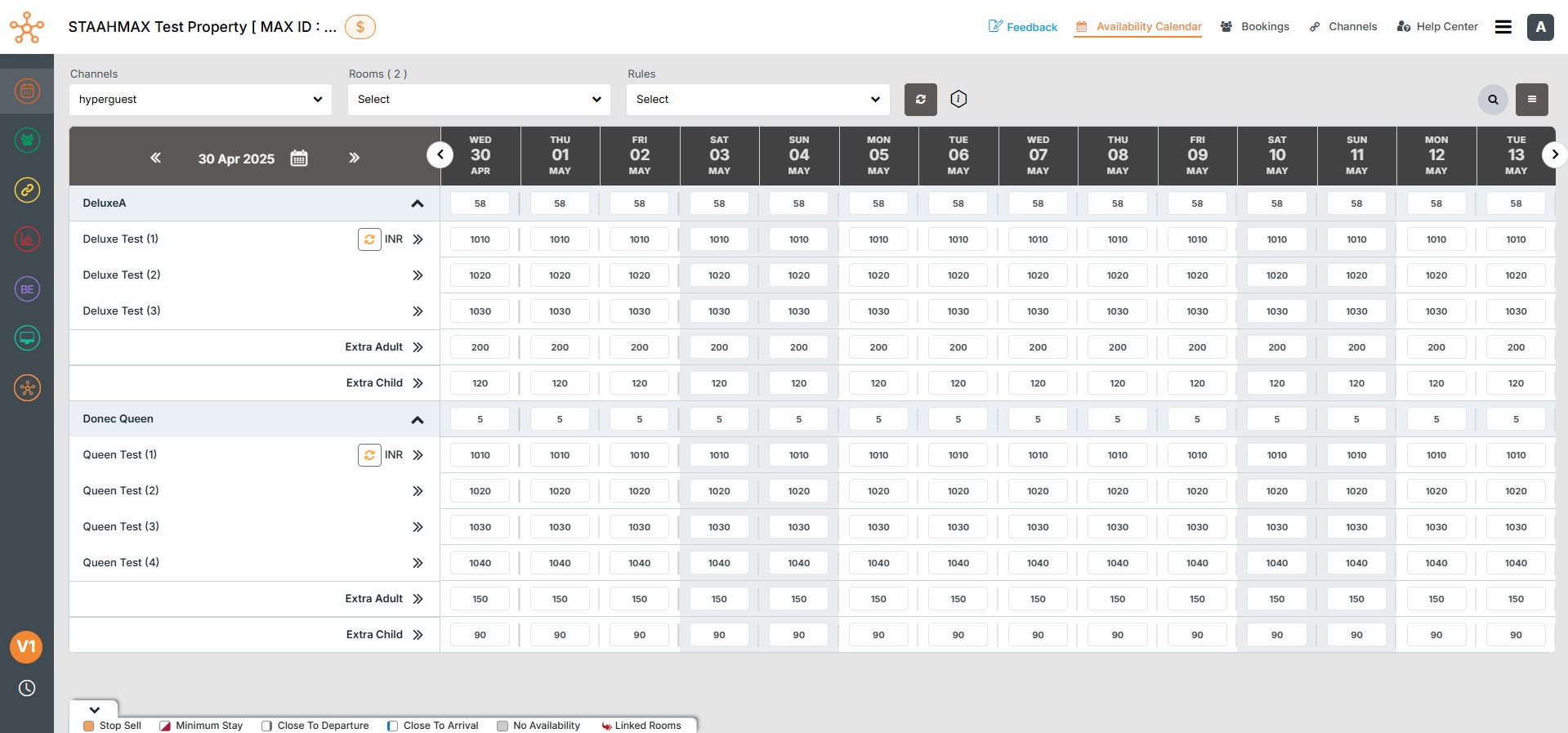Click the V1 version badge
Screen dimensions: 1568x733
pos(26,647)
